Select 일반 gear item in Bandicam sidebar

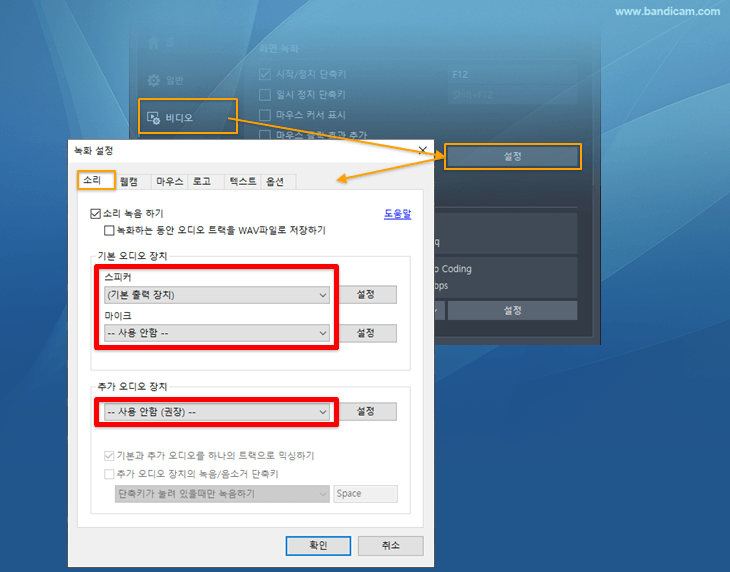tap(166, 81)
